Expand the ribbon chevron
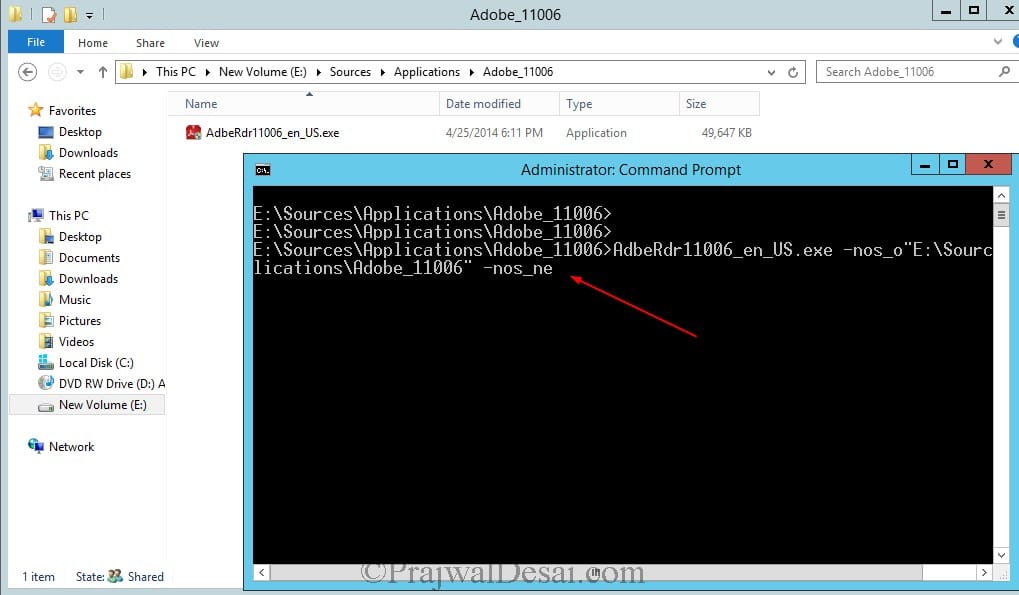1019x595 pixels. coord(998,42)
